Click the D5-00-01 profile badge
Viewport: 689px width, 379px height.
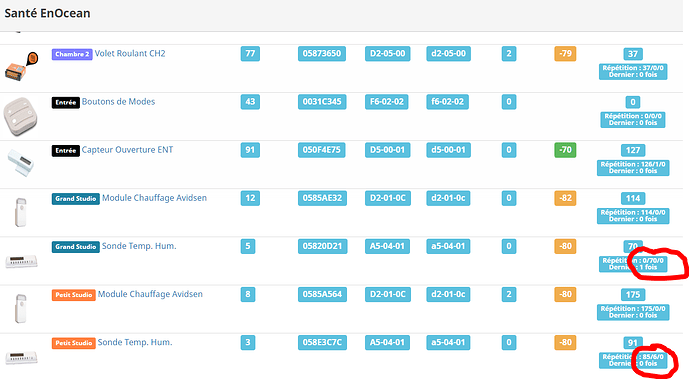coord(387,150)
